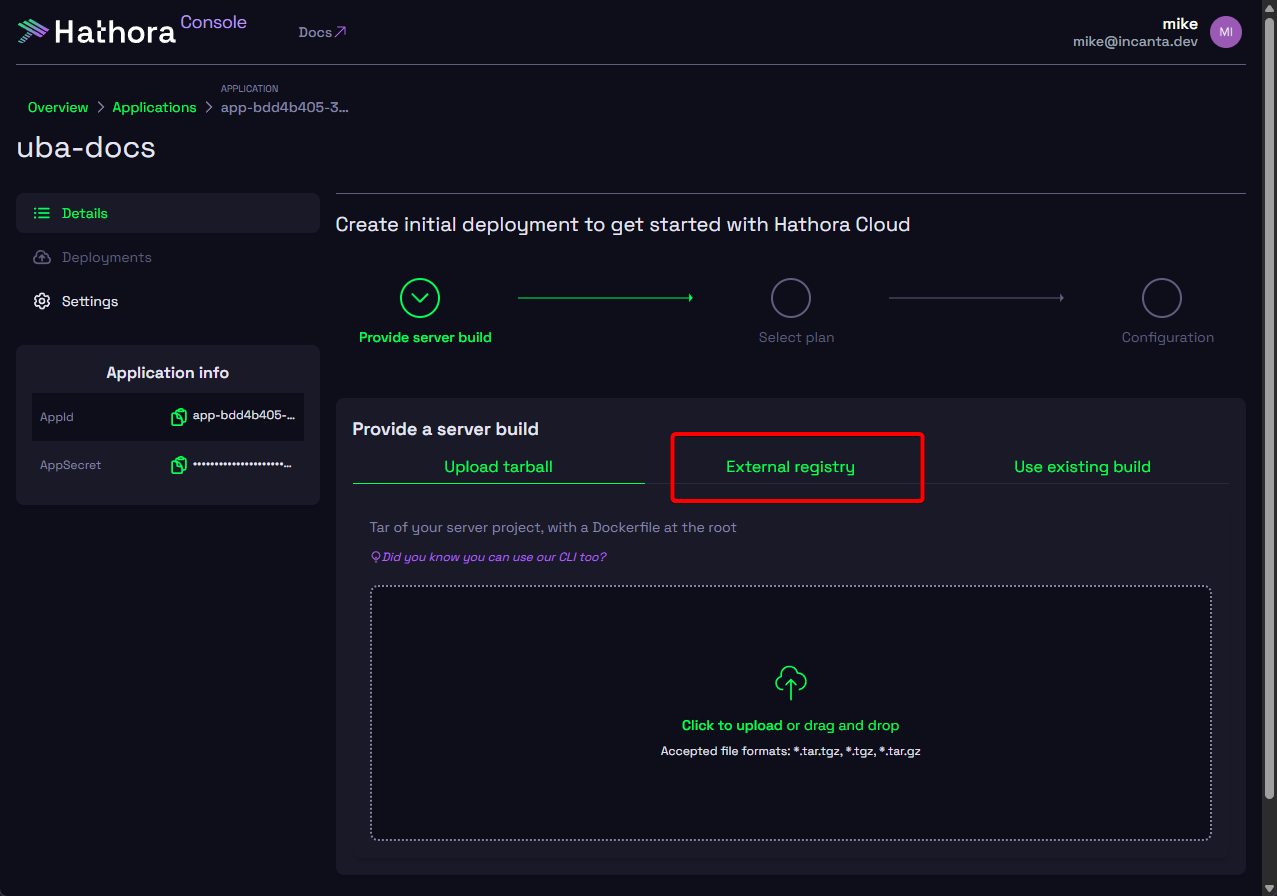1277x896 pixels.
Task: Open Settings in the sidebar
Action: coord(168,301)
